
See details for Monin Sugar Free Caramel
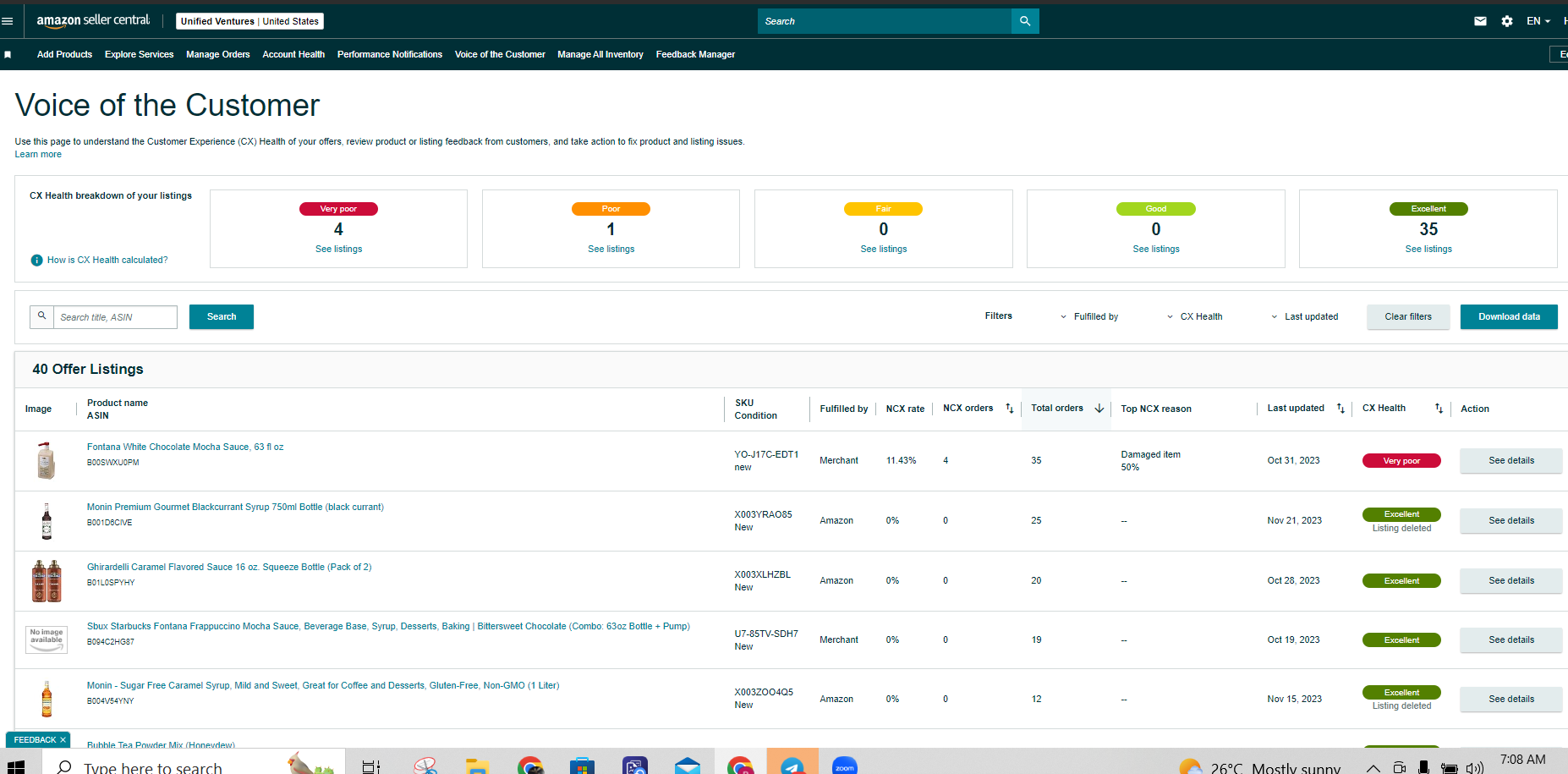click(1511, 700)
